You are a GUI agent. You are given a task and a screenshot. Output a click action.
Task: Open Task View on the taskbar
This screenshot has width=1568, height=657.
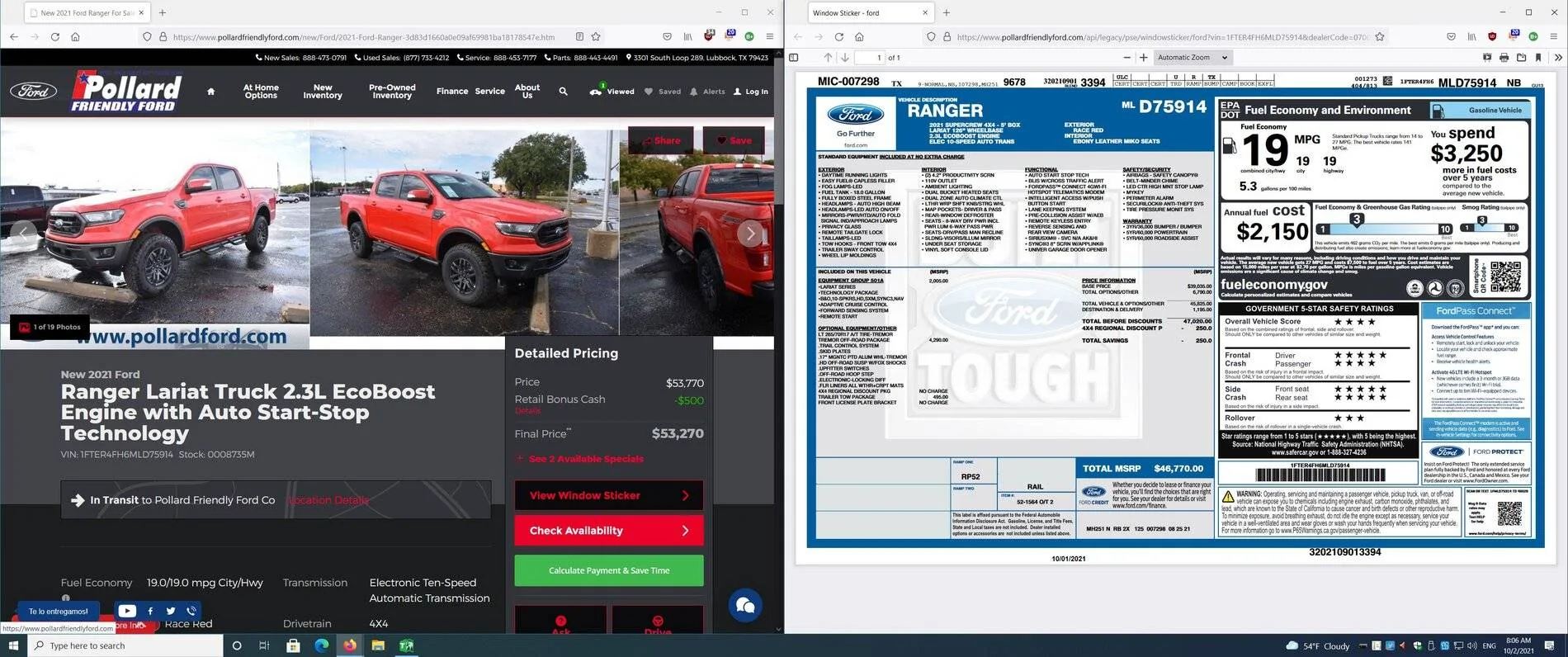(x=264, y=645)
